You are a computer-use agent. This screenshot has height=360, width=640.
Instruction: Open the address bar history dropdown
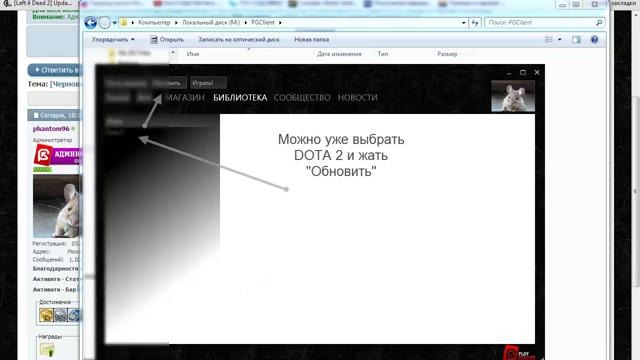pyautogui.click(x=464, y=23)
